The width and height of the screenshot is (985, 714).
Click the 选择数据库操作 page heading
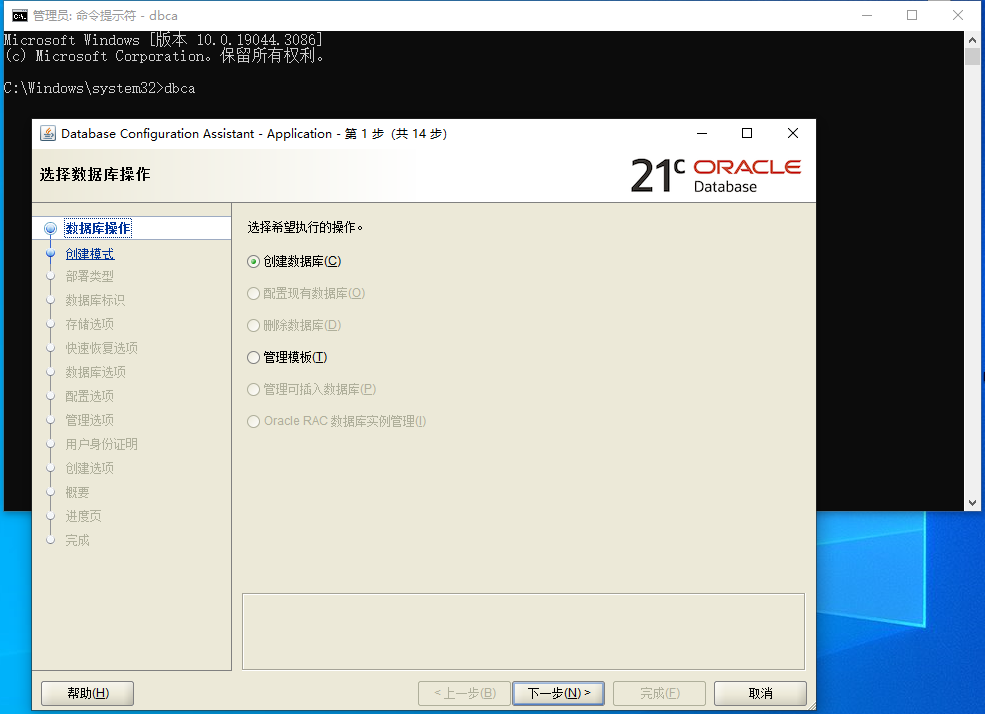coord(95,175)
